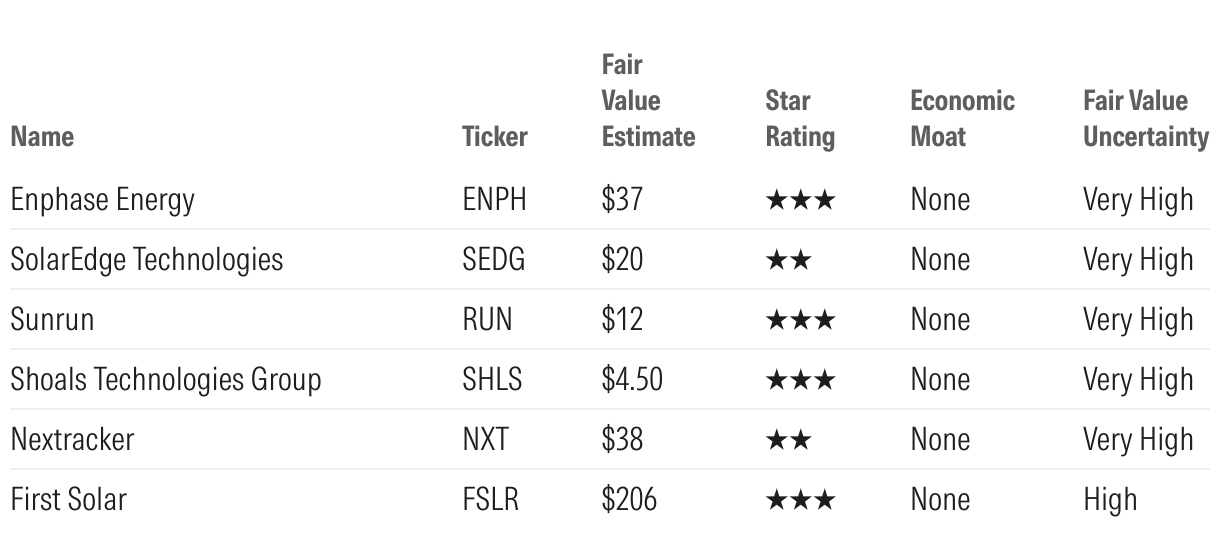Screen dimensions: 1220x538
Task: Open the Enphase Energy company name
Action: click(102, 200)
